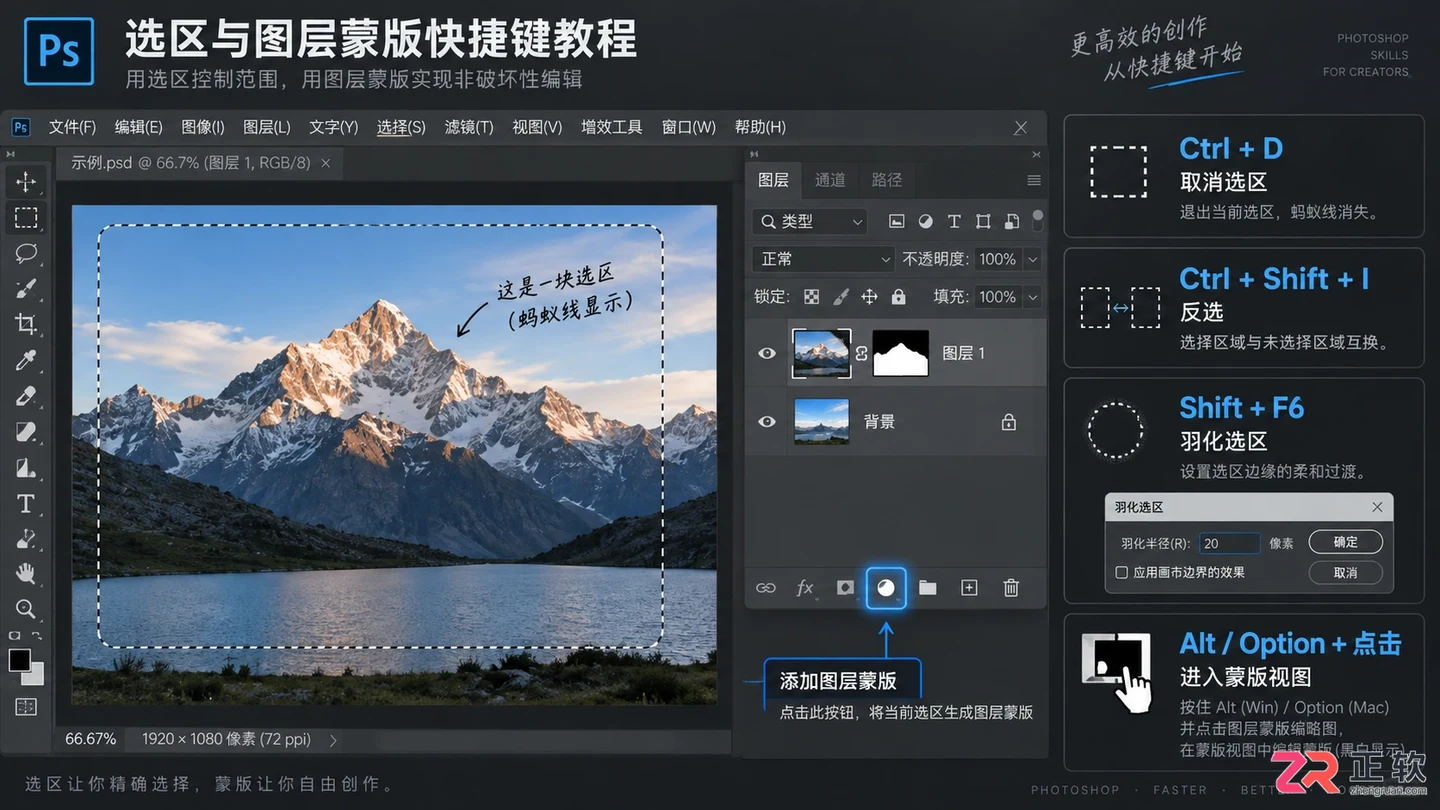Select the Type tool
The image size is (1440, 810).
26,503
